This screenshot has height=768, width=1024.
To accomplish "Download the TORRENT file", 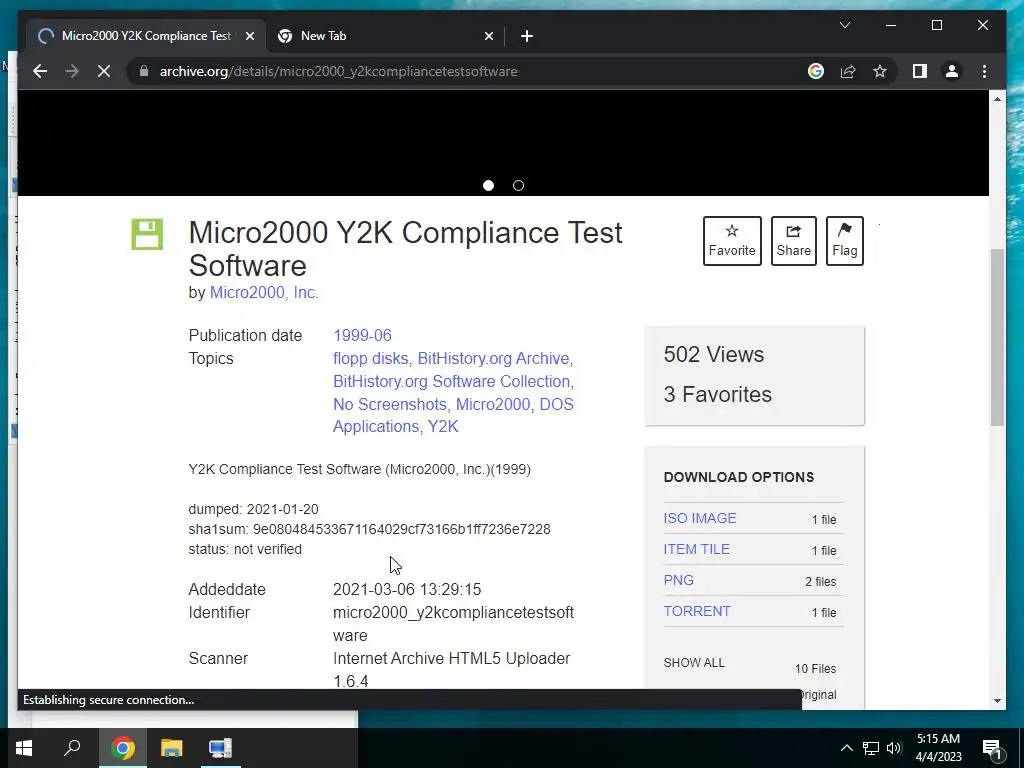I will coord(697,611).
